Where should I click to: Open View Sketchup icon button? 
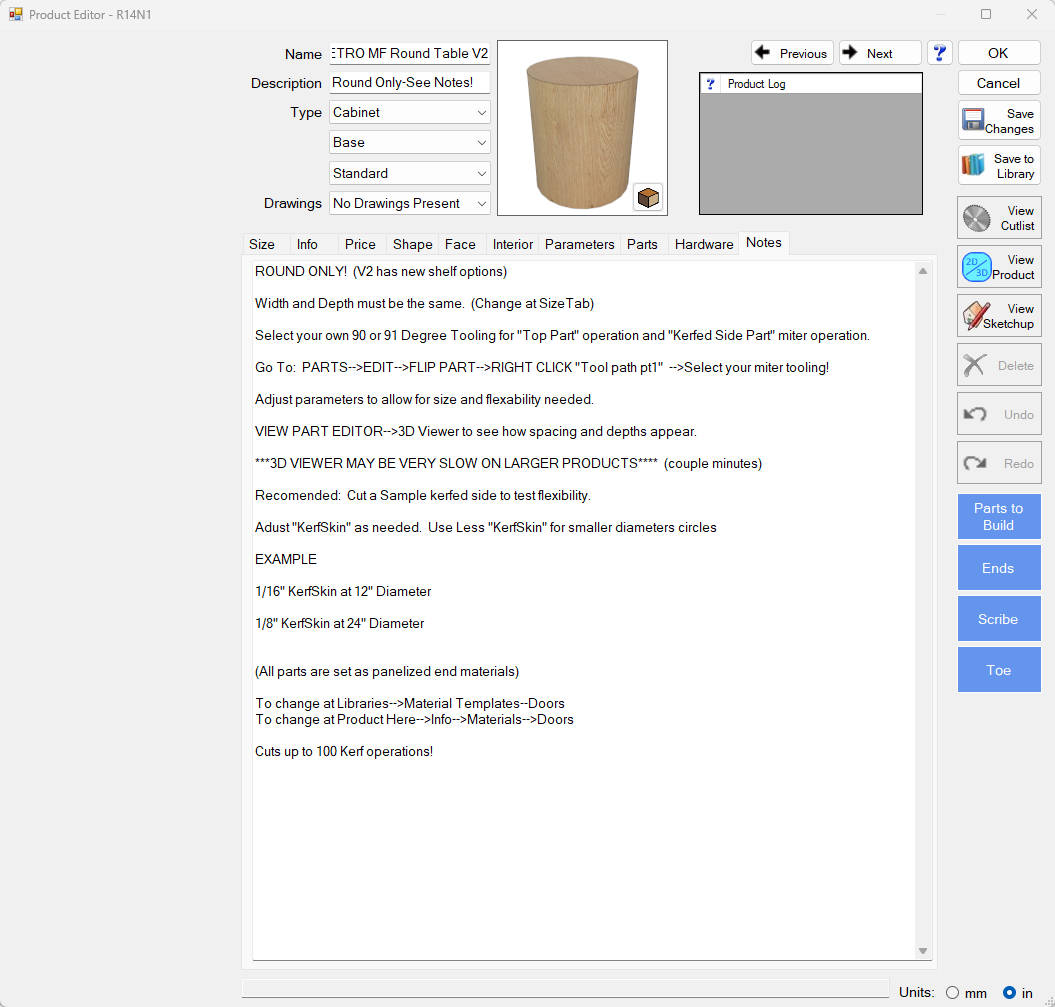tap(975, 316)
